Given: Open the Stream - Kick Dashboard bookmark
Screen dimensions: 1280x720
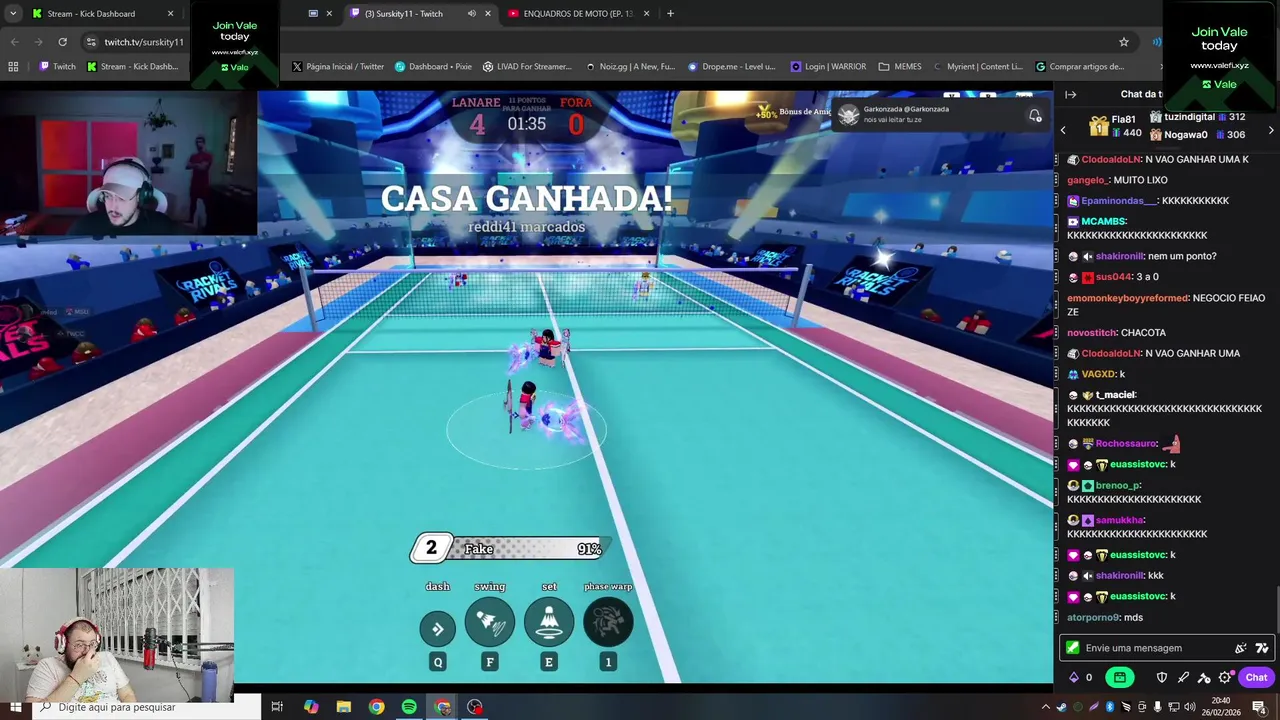Looking at the screenshot, I should (132, 67).
